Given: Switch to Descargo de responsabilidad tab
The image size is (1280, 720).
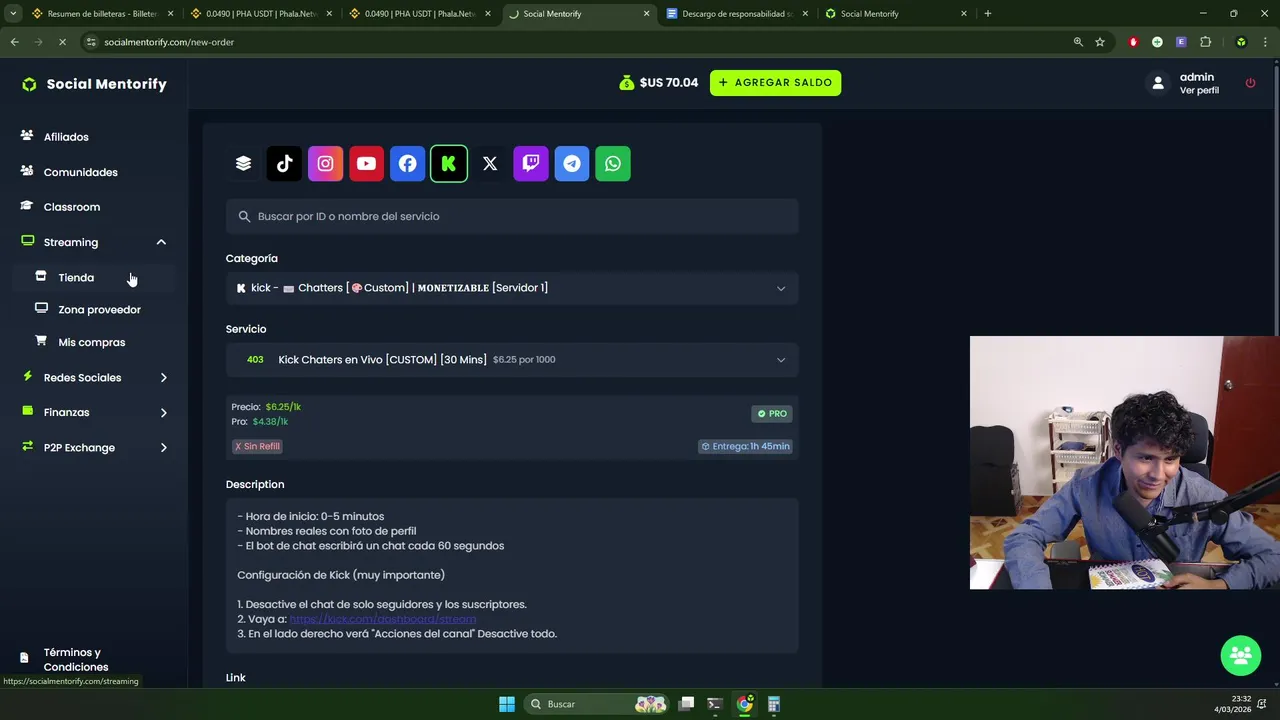Looking at the screenshot, I should coord(738,14).
